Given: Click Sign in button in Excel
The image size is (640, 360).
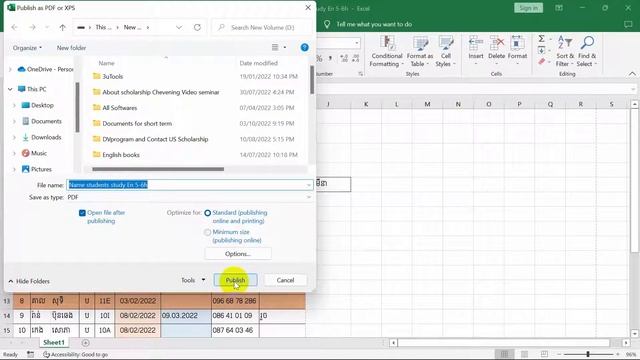Looking at the screenshot, I should tap(529, 8).
